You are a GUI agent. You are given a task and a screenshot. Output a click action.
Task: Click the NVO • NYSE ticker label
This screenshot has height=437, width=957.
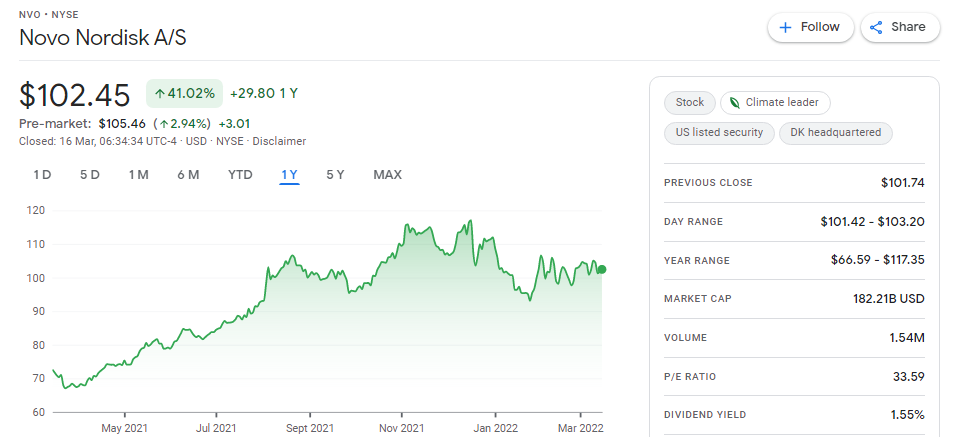[x=49, y=13]
